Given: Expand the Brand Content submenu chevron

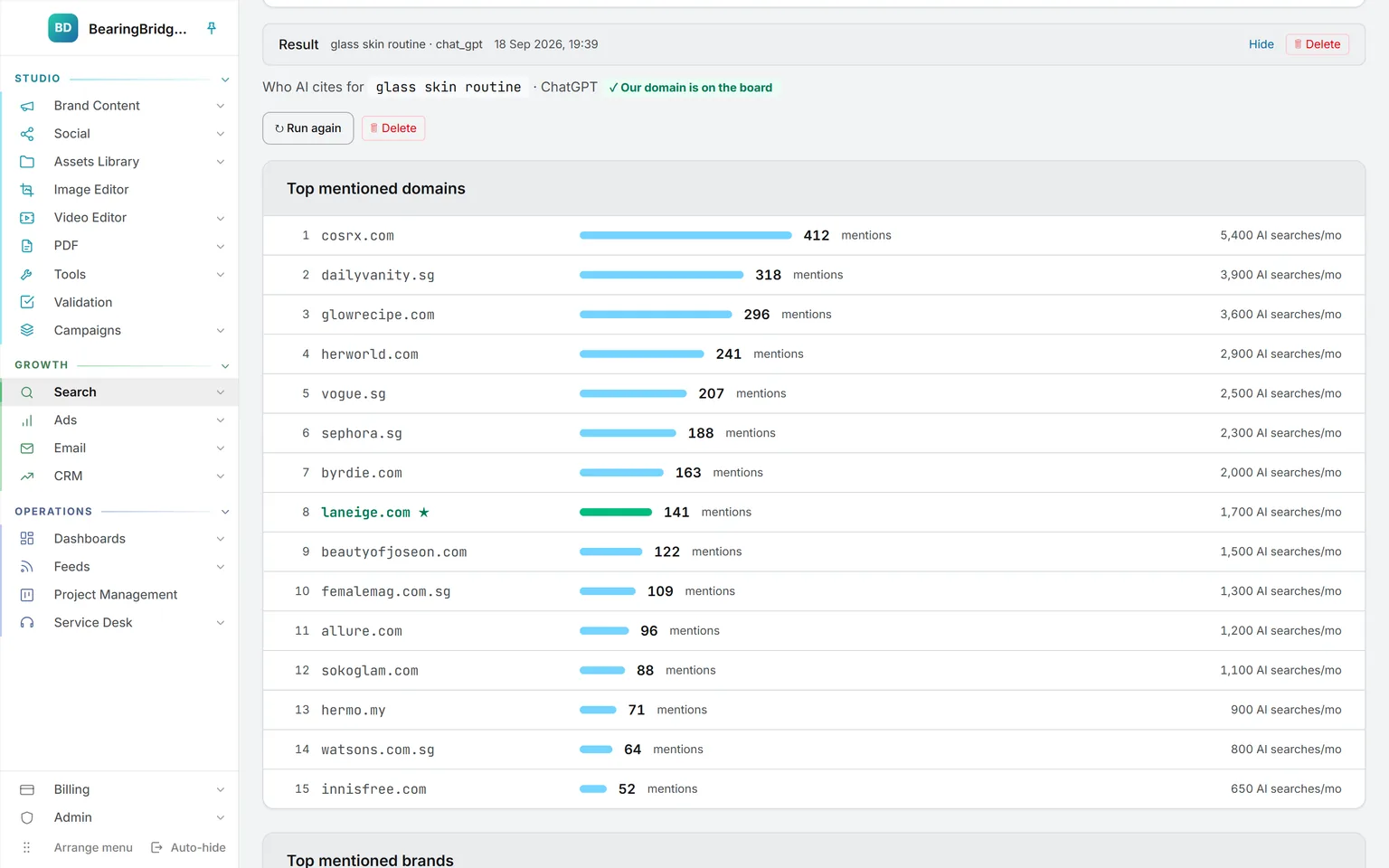Looking at the screenshot, I should coord(221,106).
